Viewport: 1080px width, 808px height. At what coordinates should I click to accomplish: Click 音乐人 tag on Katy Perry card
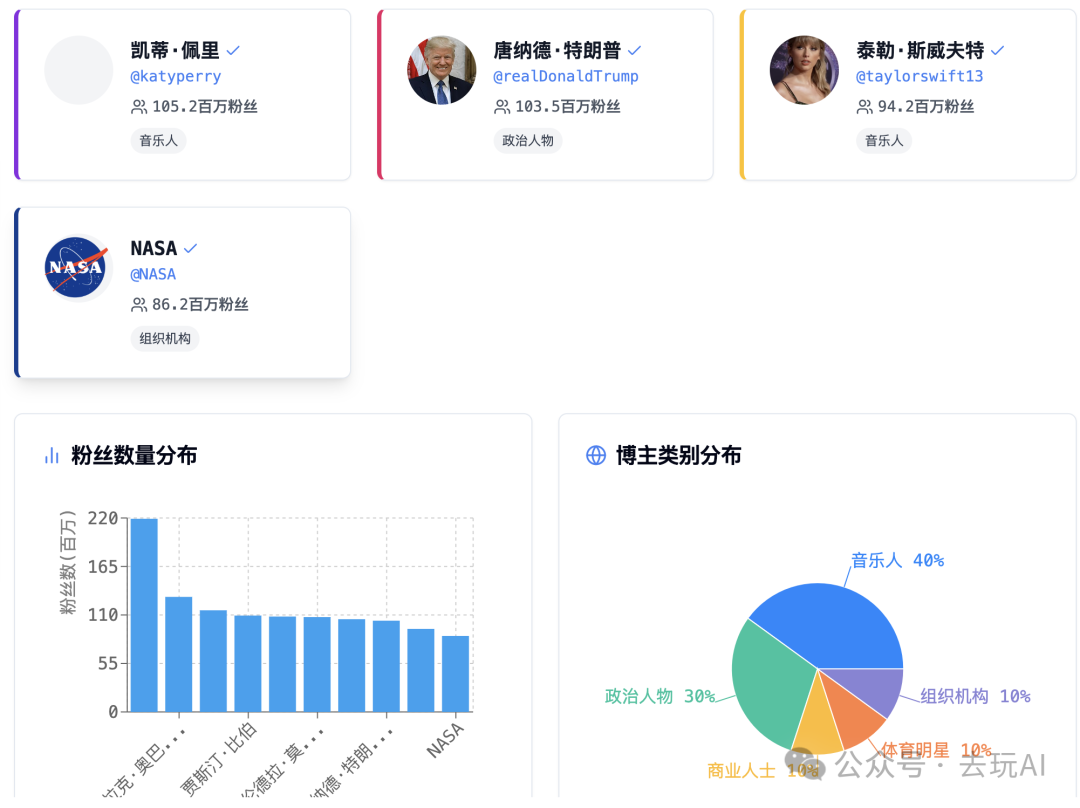point(158,141)
